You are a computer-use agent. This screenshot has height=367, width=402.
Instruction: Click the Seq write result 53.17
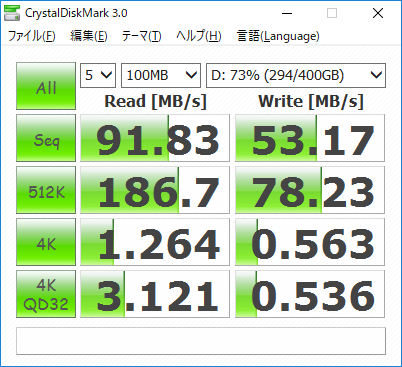click(x=310, y=138)
